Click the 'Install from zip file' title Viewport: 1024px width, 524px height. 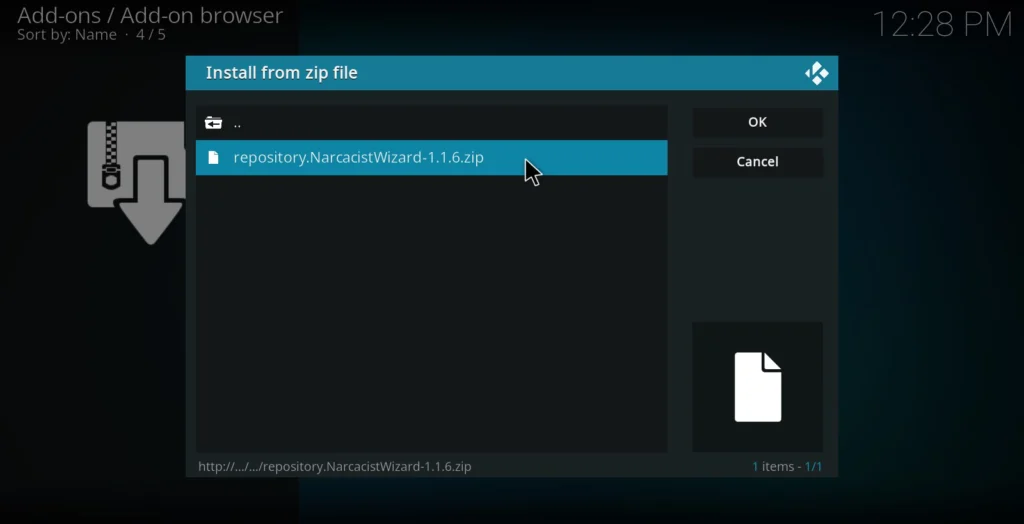coord(281,73)
